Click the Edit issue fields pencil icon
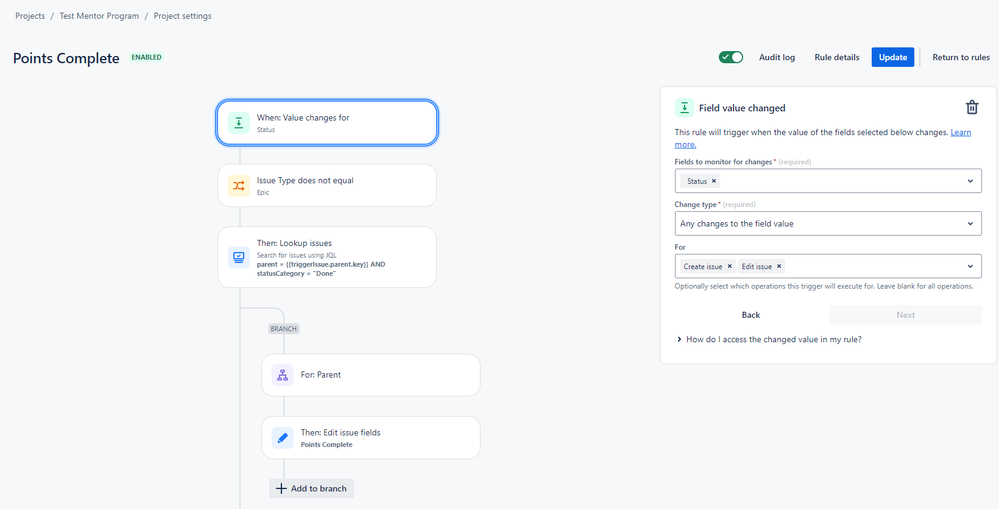Viewport: 999px width, 509px height. point(282,438)
